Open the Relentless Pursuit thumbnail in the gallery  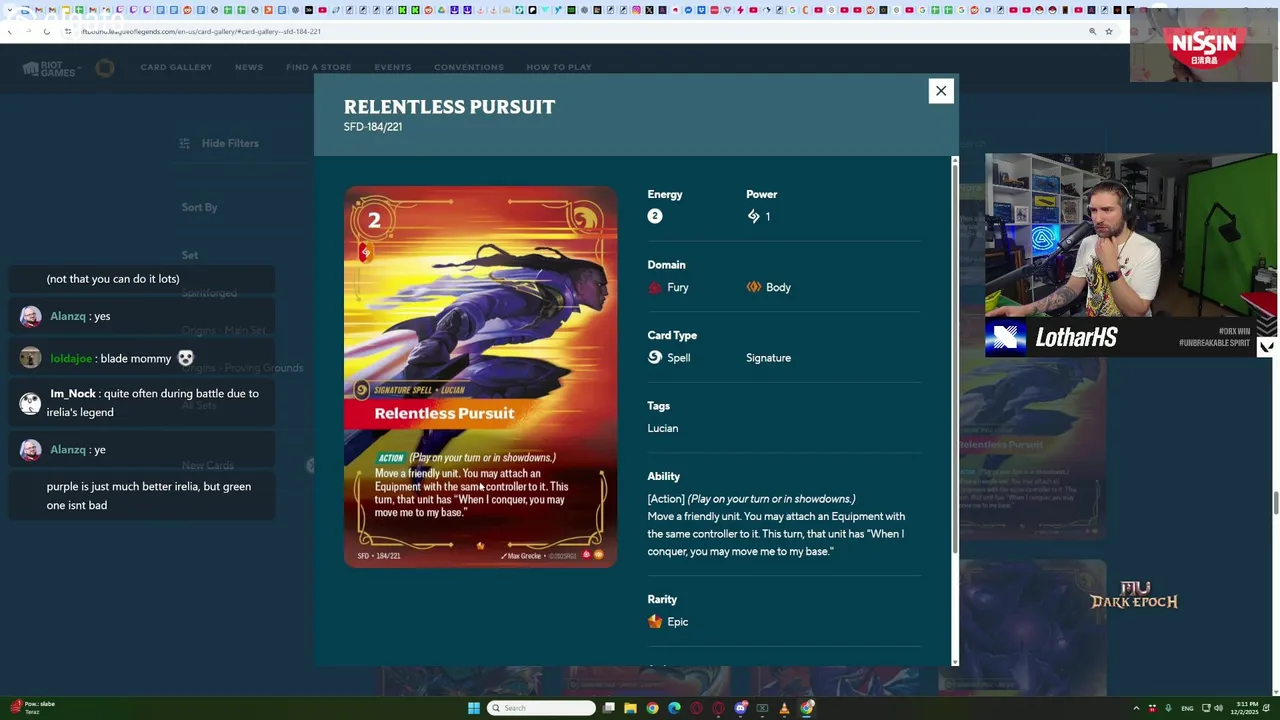click(1032, 447)
